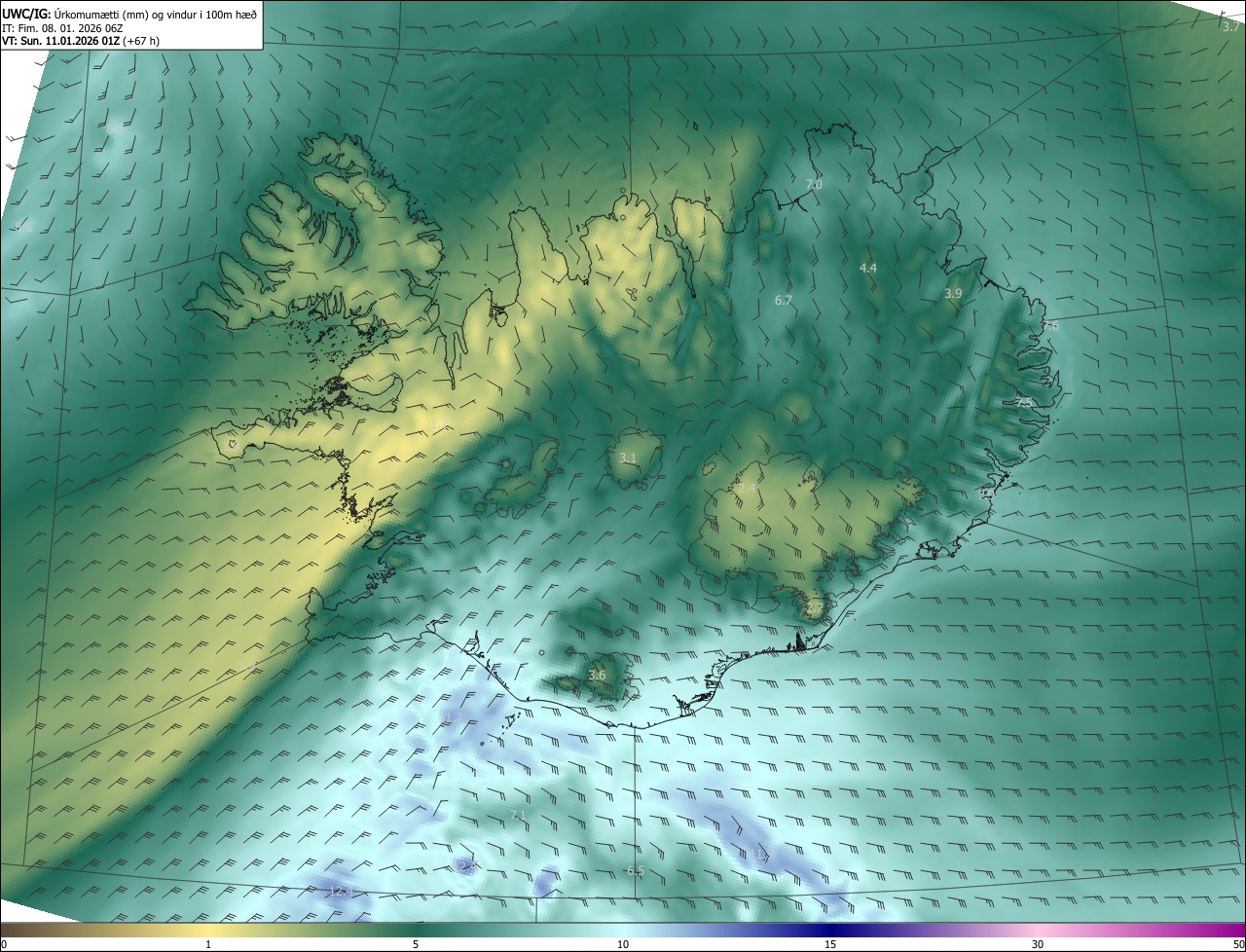Click the map value '3.1' on the central glacier
Viewport: 1246px width, 952px height.
(628, 458)
